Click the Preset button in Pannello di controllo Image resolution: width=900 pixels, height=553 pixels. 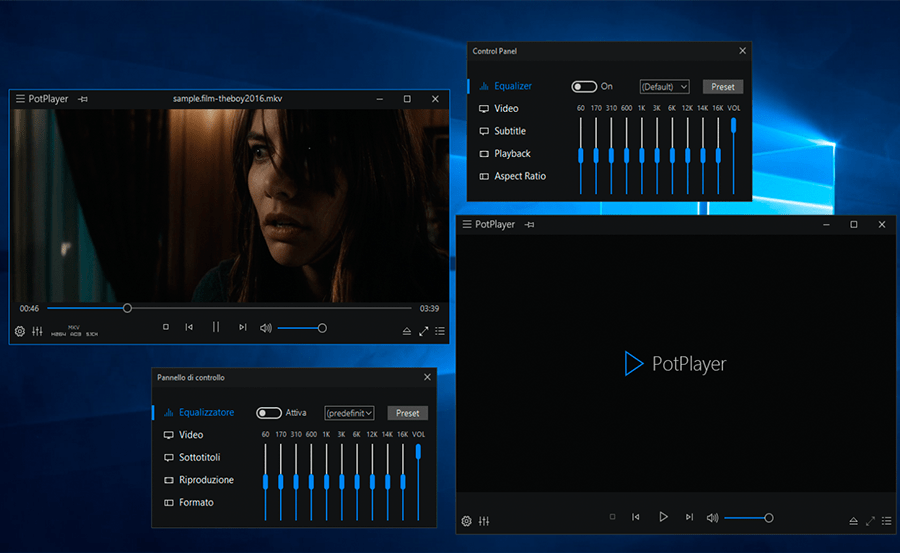click(407, 413)
